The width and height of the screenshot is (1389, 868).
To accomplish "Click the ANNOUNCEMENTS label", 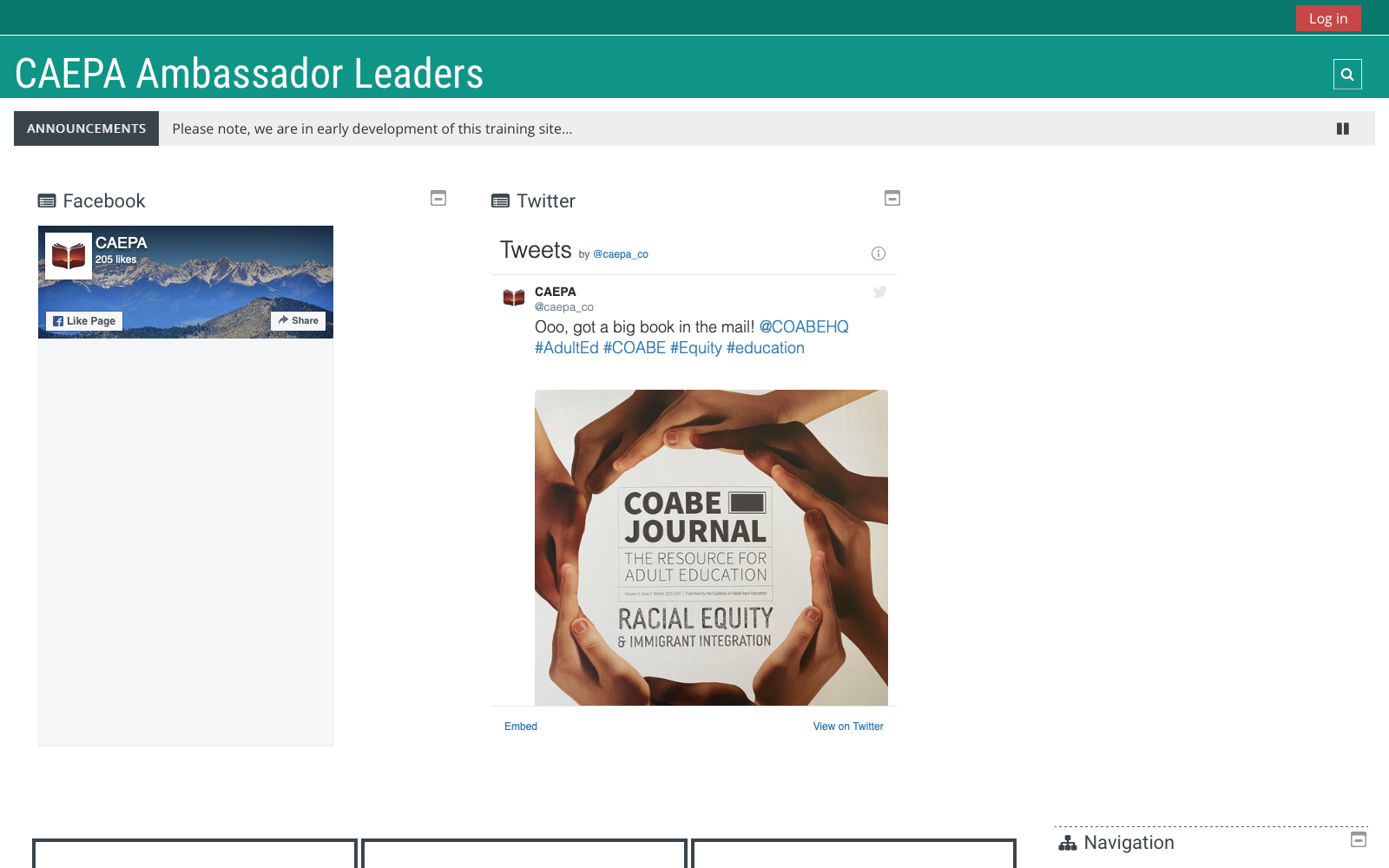I will [x=86, y=128].
